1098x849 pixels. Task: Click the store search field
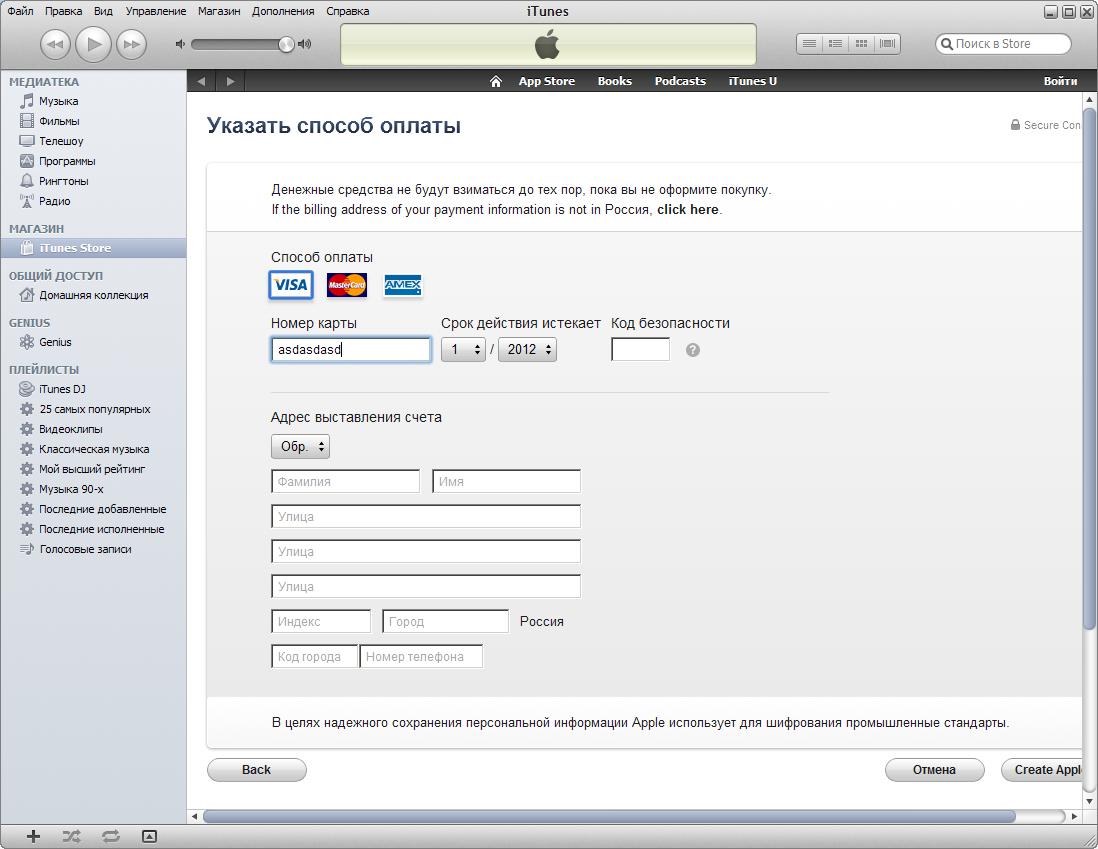[1003, 44]
